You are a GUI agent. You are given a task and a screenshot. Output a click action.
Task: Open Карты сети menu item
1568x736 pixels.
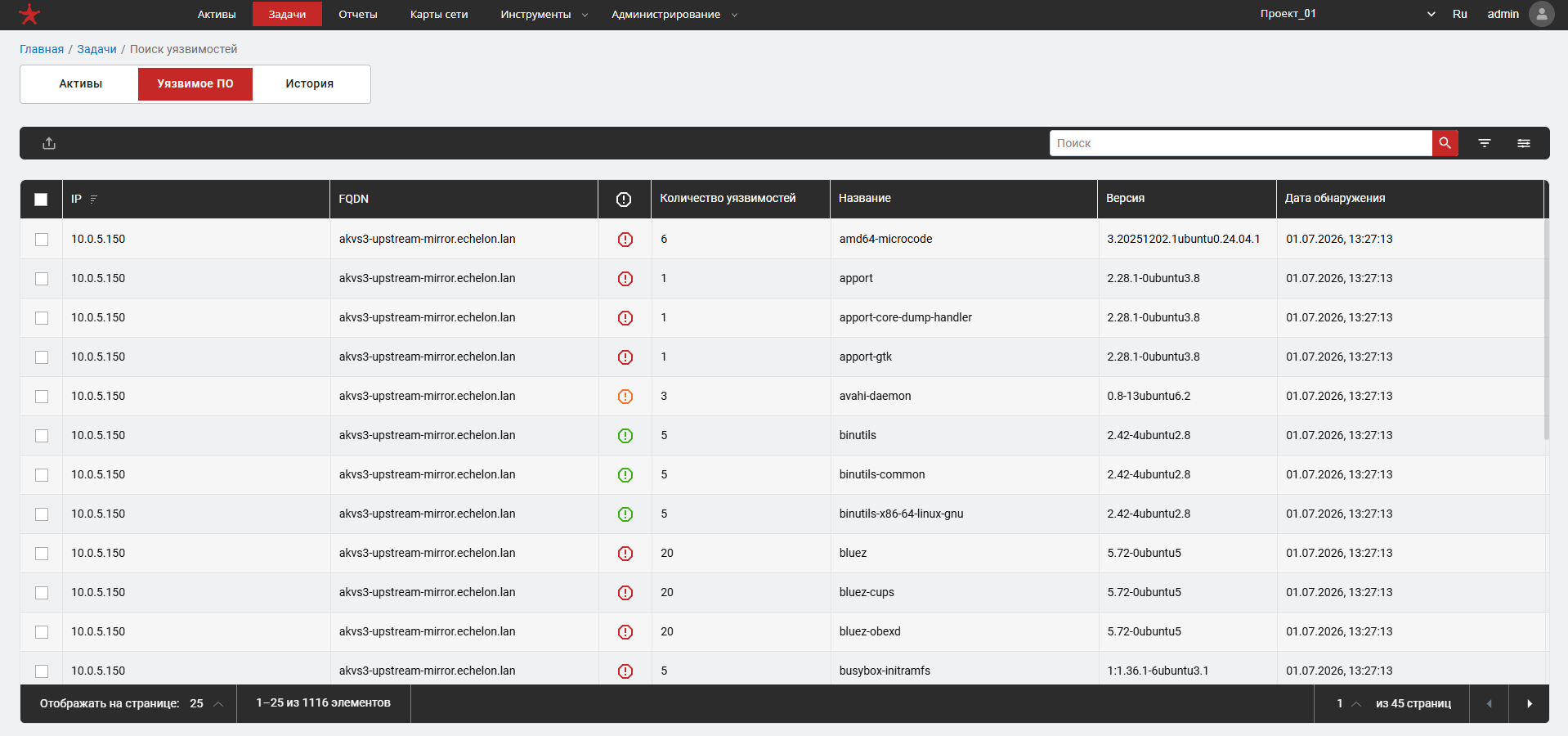coord(439,15)
